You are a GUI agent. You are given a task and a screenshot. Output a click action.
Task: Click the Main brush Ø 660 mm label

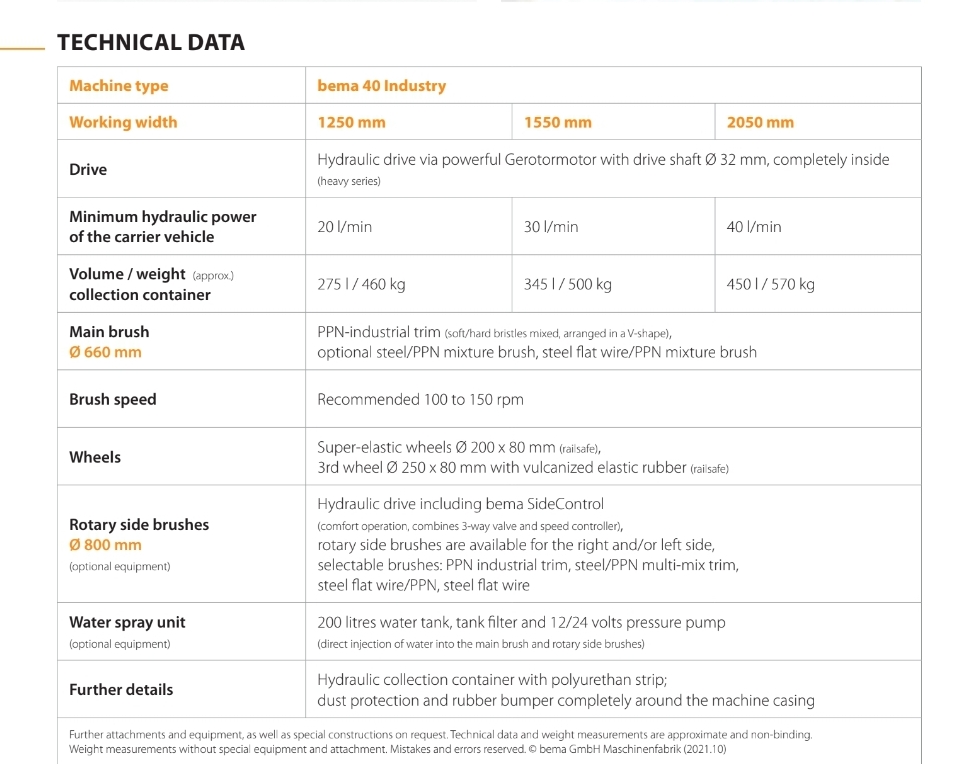point(109,342)
